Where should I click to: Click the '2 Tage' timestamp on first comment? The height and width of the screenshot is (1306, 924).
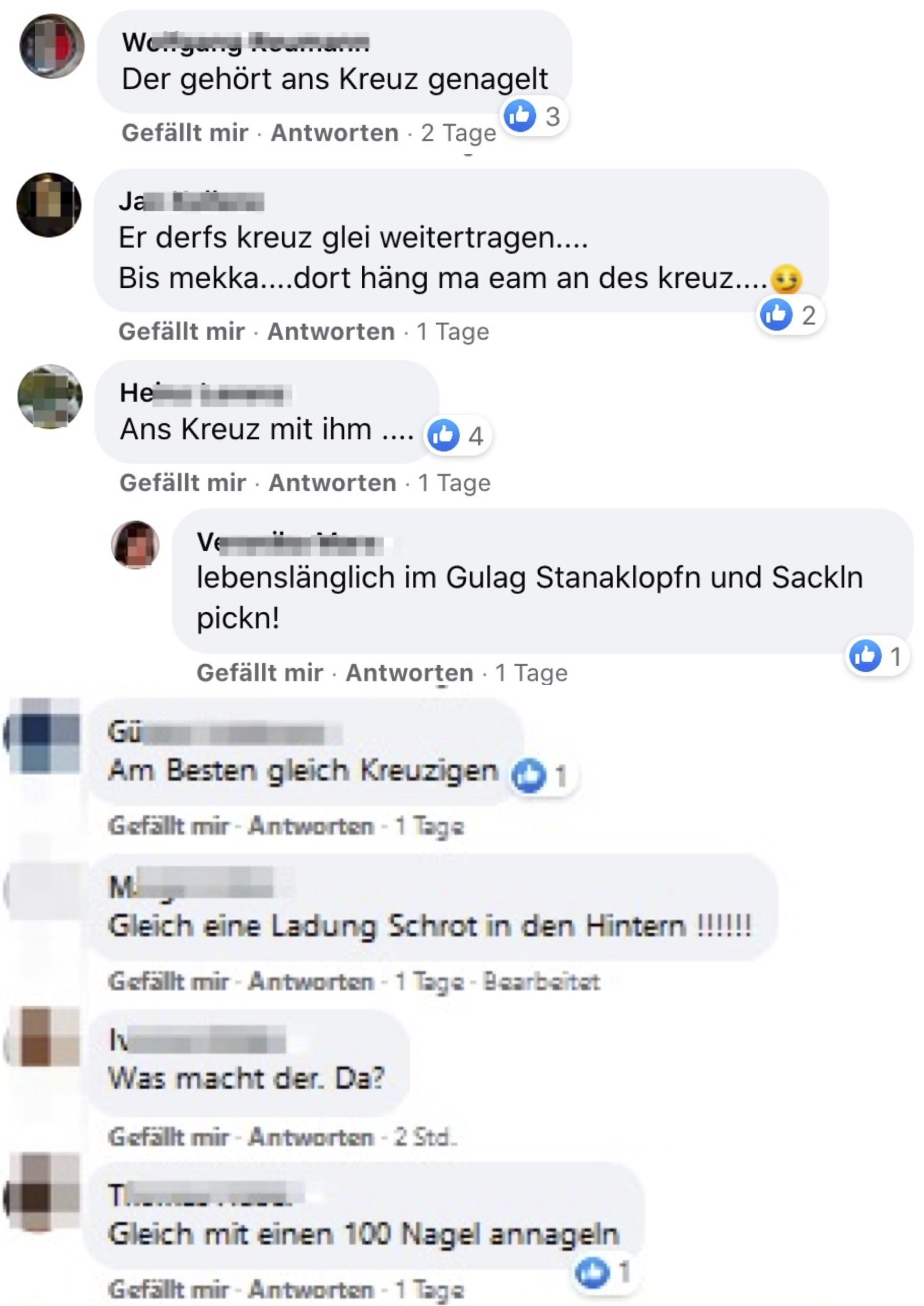[x=459, y=133]
